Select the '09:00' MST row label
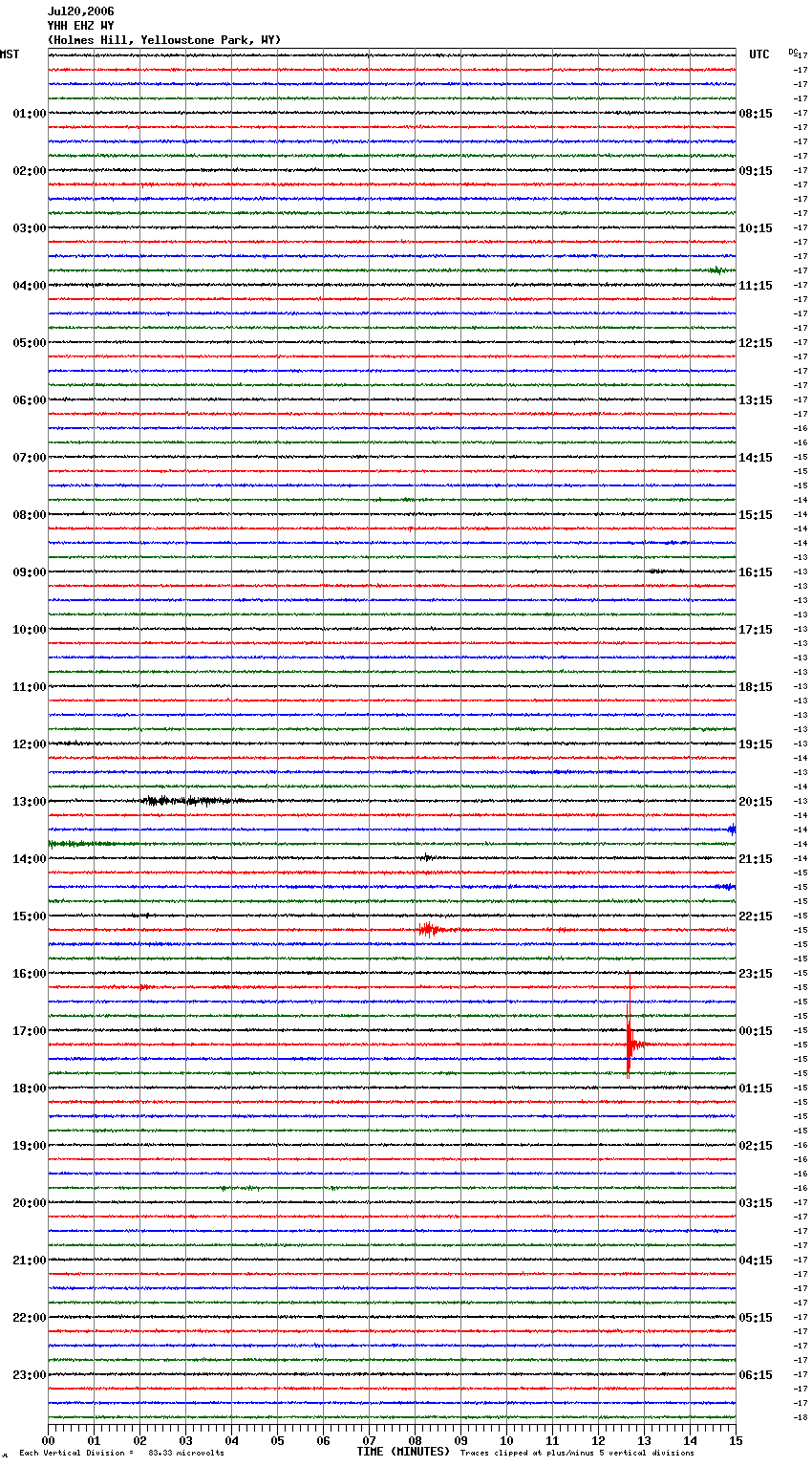The image size is (812, 1466). (x=30, y=572)
